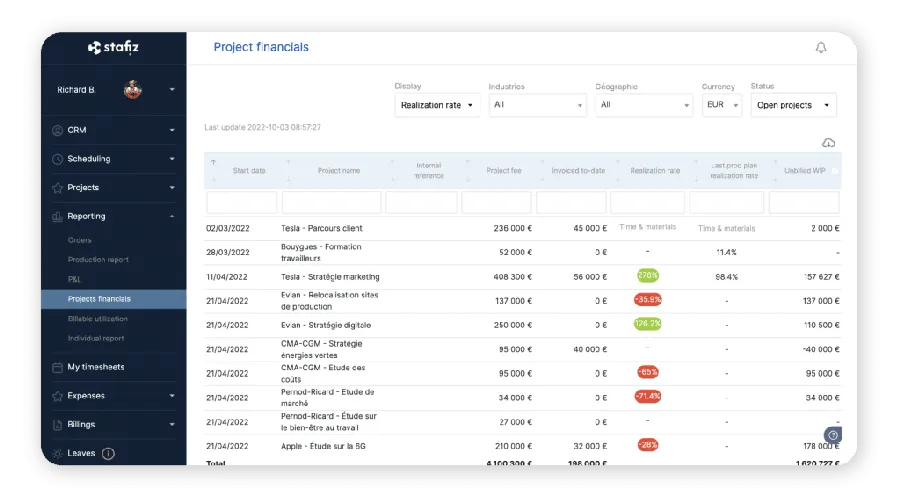Click the Projects star icon
The width and height of the screenshot is (900, 499).
click(57, 187)
